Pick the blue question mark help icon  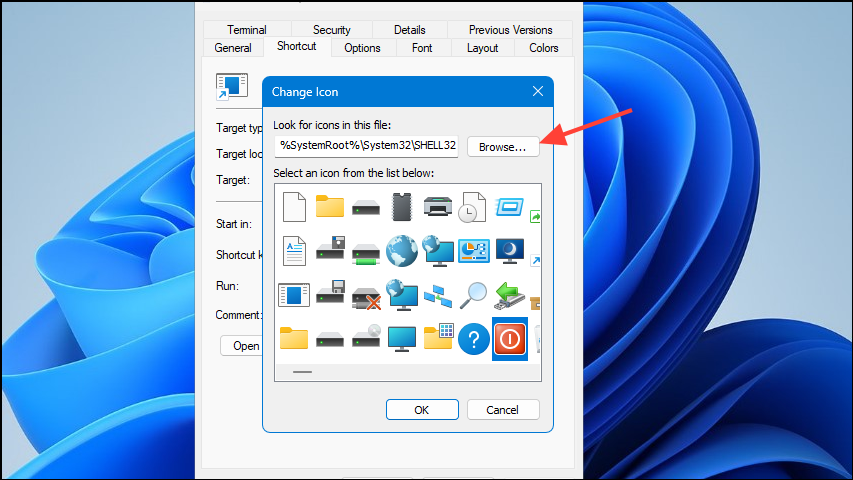click(x=473, y=339)
